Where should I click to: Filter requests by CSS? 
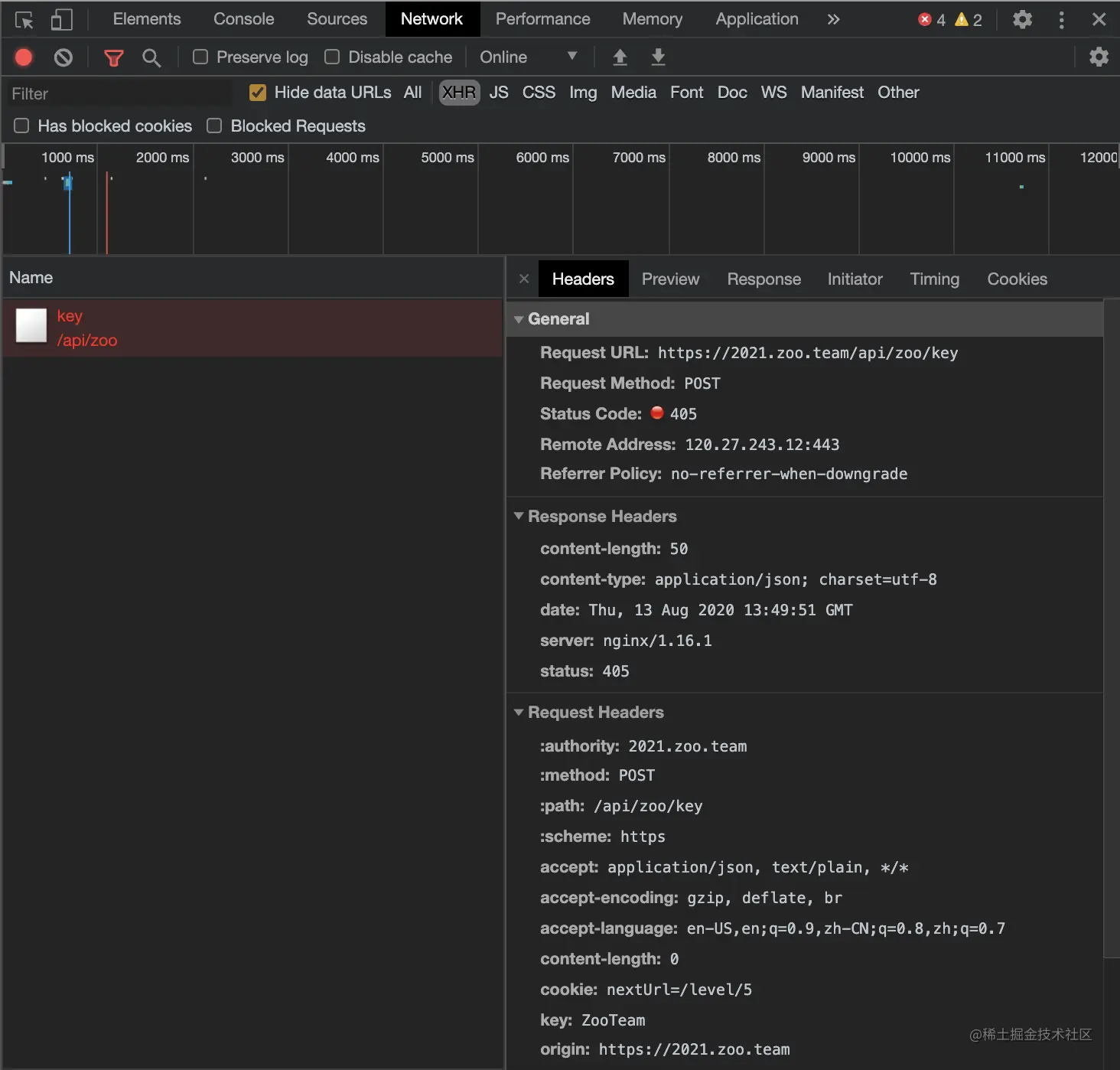539,93
